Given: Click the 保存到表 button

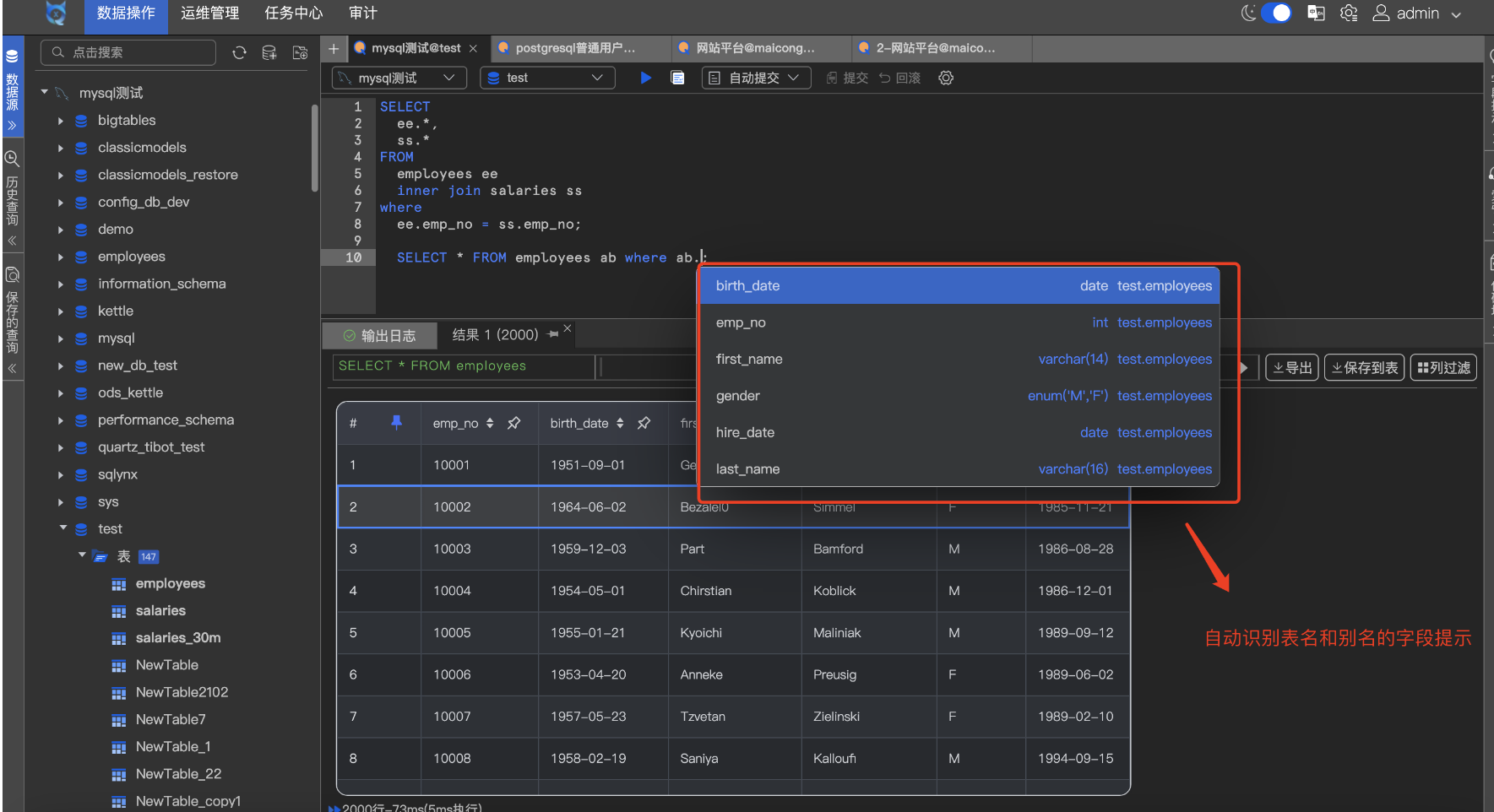Looking at the screenshot, I should (x=1364, y=367).
